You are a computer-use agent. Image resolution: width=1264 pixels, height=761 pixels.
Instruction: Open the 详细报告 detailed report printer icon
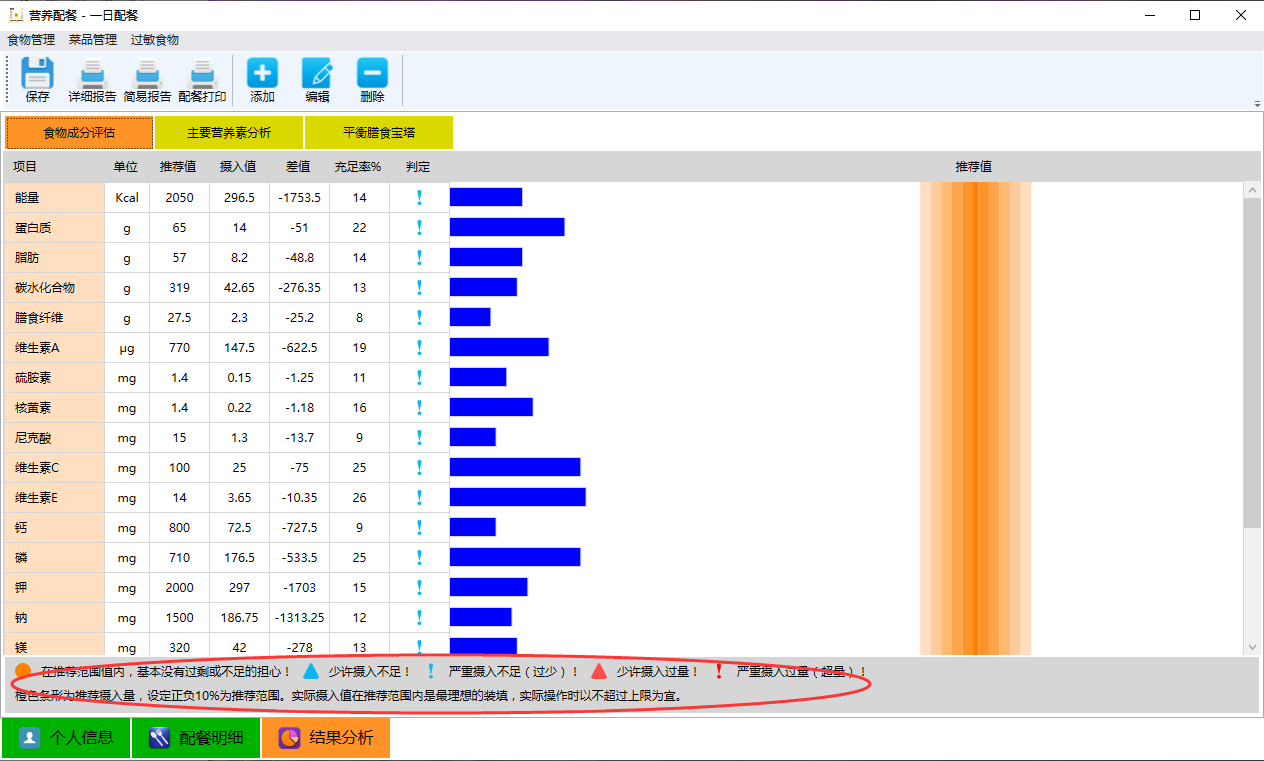coord(92,75)
